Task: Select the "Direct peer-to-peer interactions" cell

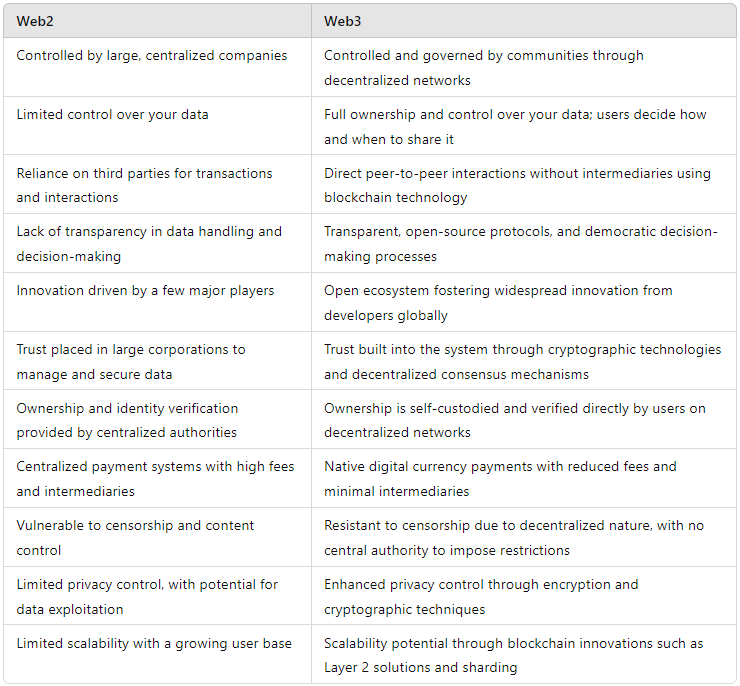Action: [517, 185]
